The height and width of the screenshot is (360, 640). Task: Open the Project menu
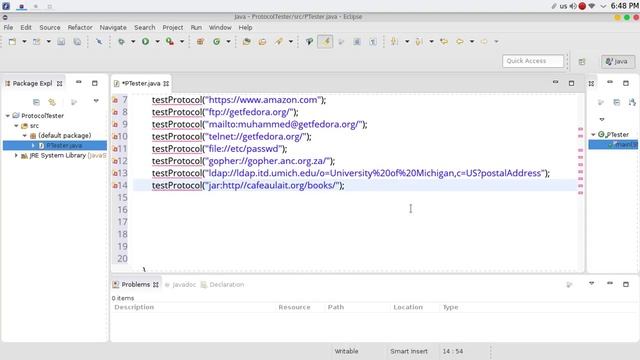coord(173,27)
